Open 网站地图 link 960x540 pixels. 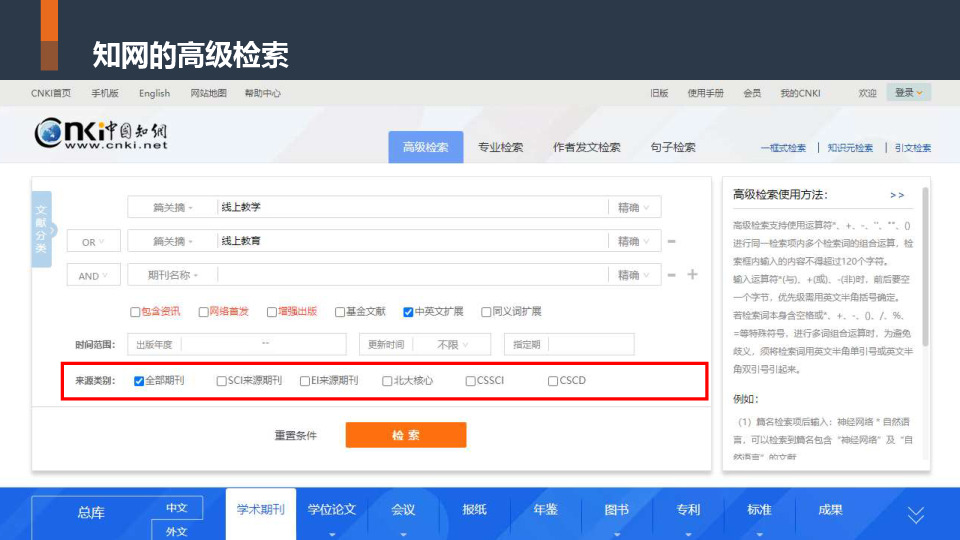pyautogui.click(x=208, y=93)
